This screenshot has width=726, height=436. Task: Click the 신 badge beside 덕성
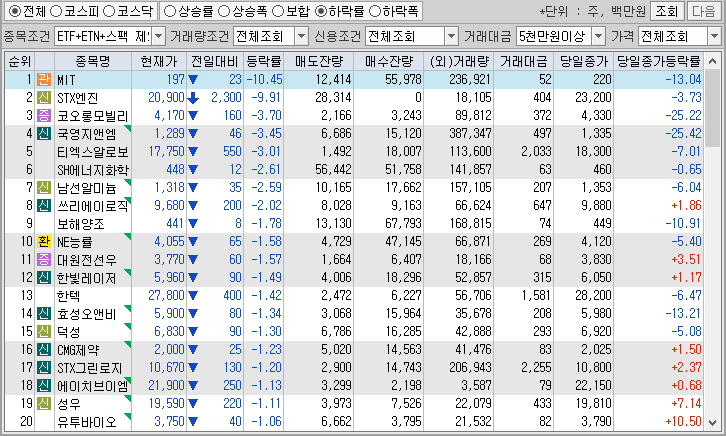coord(44,331)
